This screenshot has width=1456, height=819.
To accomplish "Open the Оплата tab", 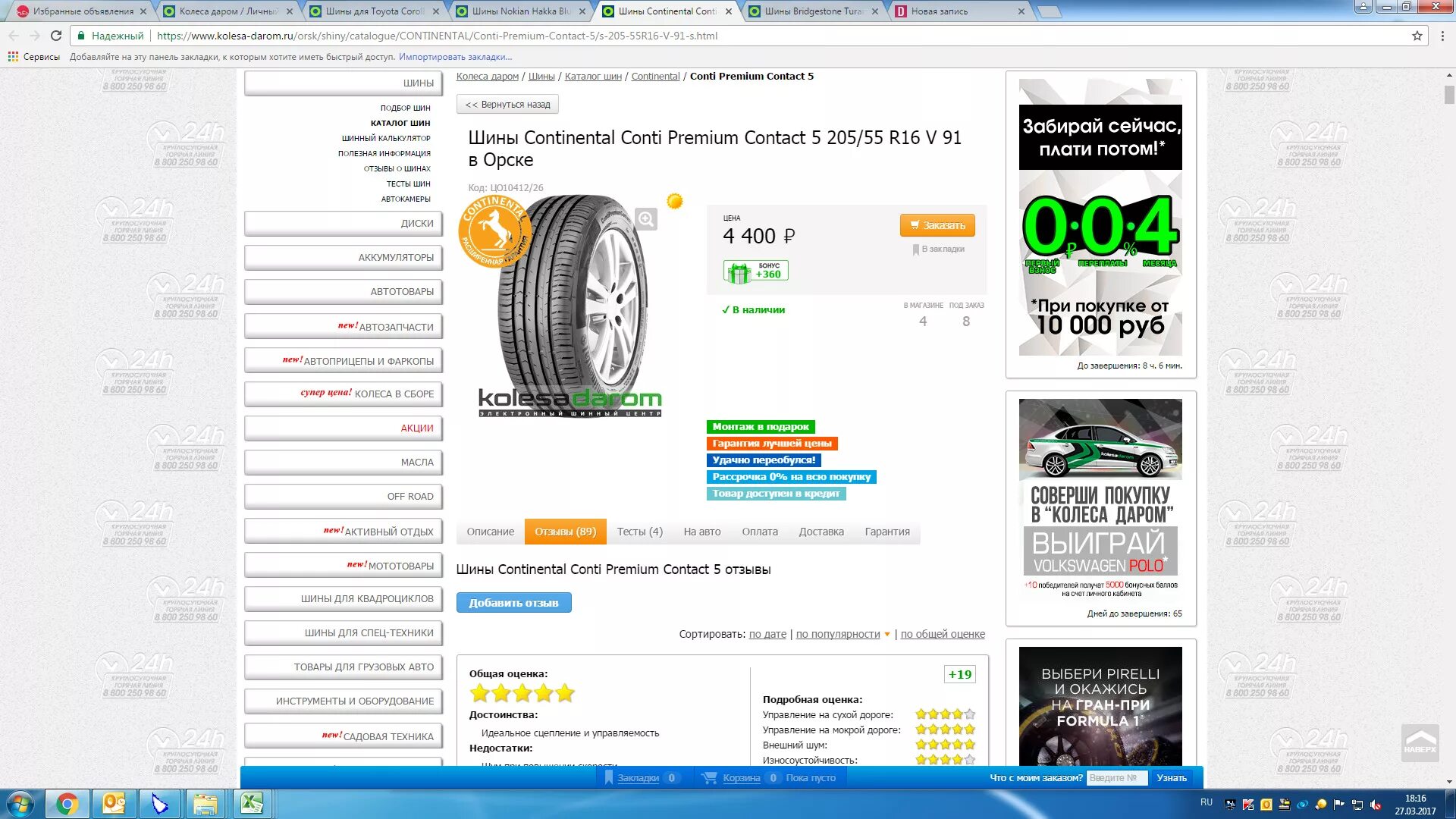I will tap(760, 532).
